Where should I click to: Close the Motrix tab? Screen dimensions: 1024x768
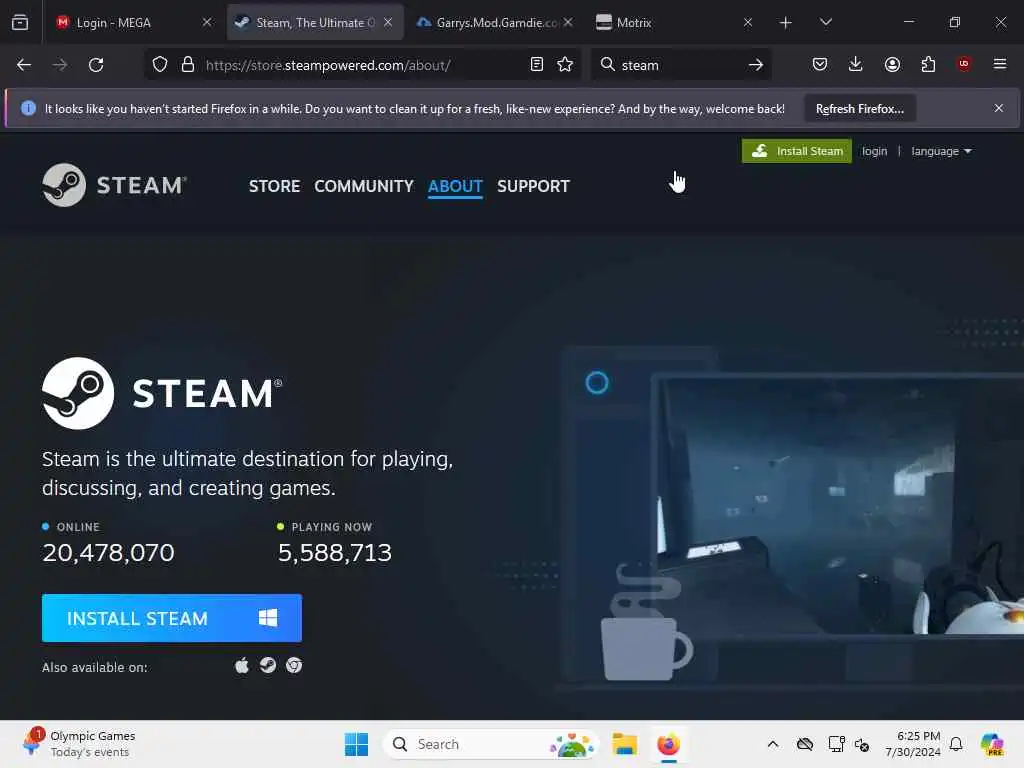point(748,22)
